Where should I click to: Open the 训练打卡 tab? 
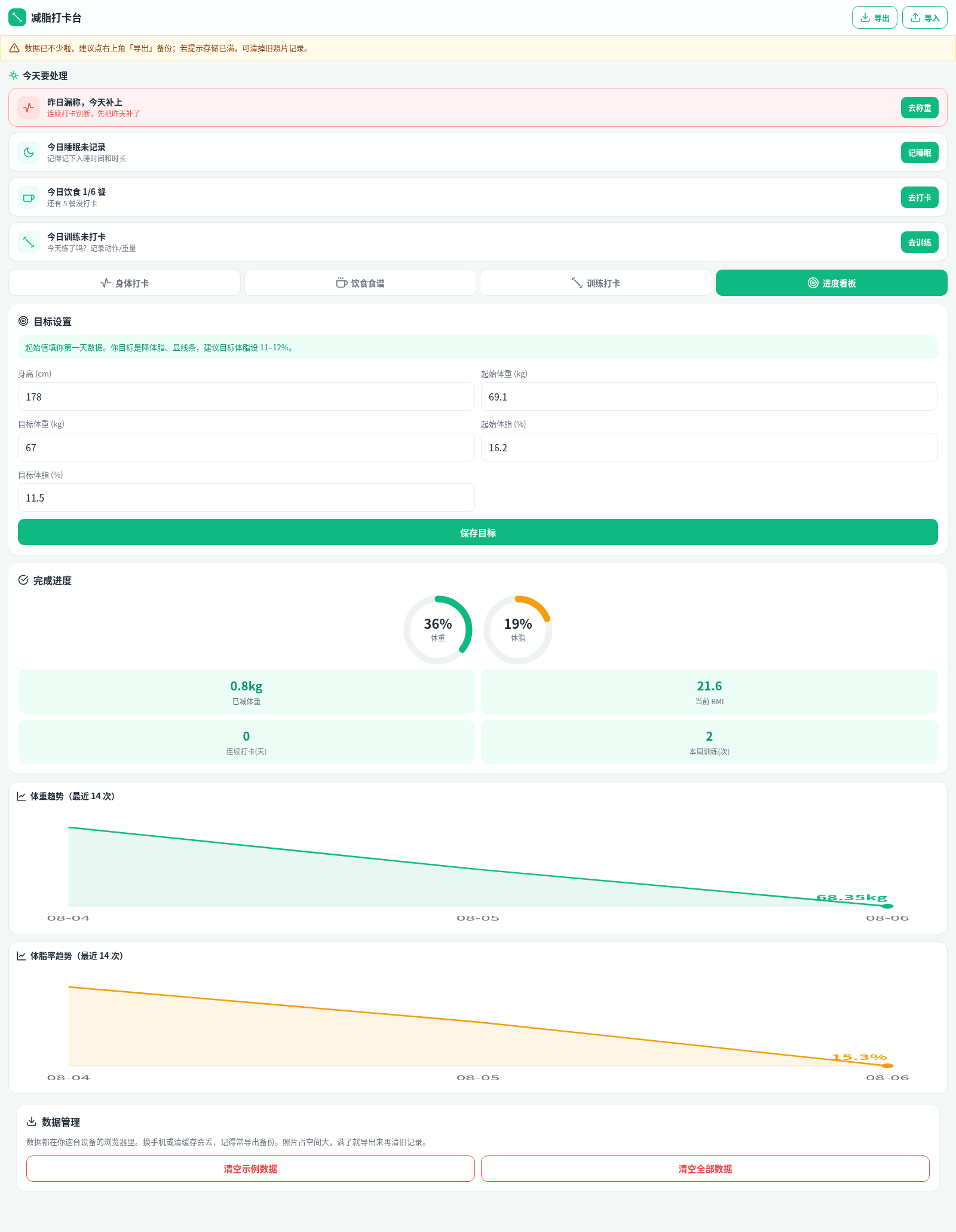click(596, 283)
